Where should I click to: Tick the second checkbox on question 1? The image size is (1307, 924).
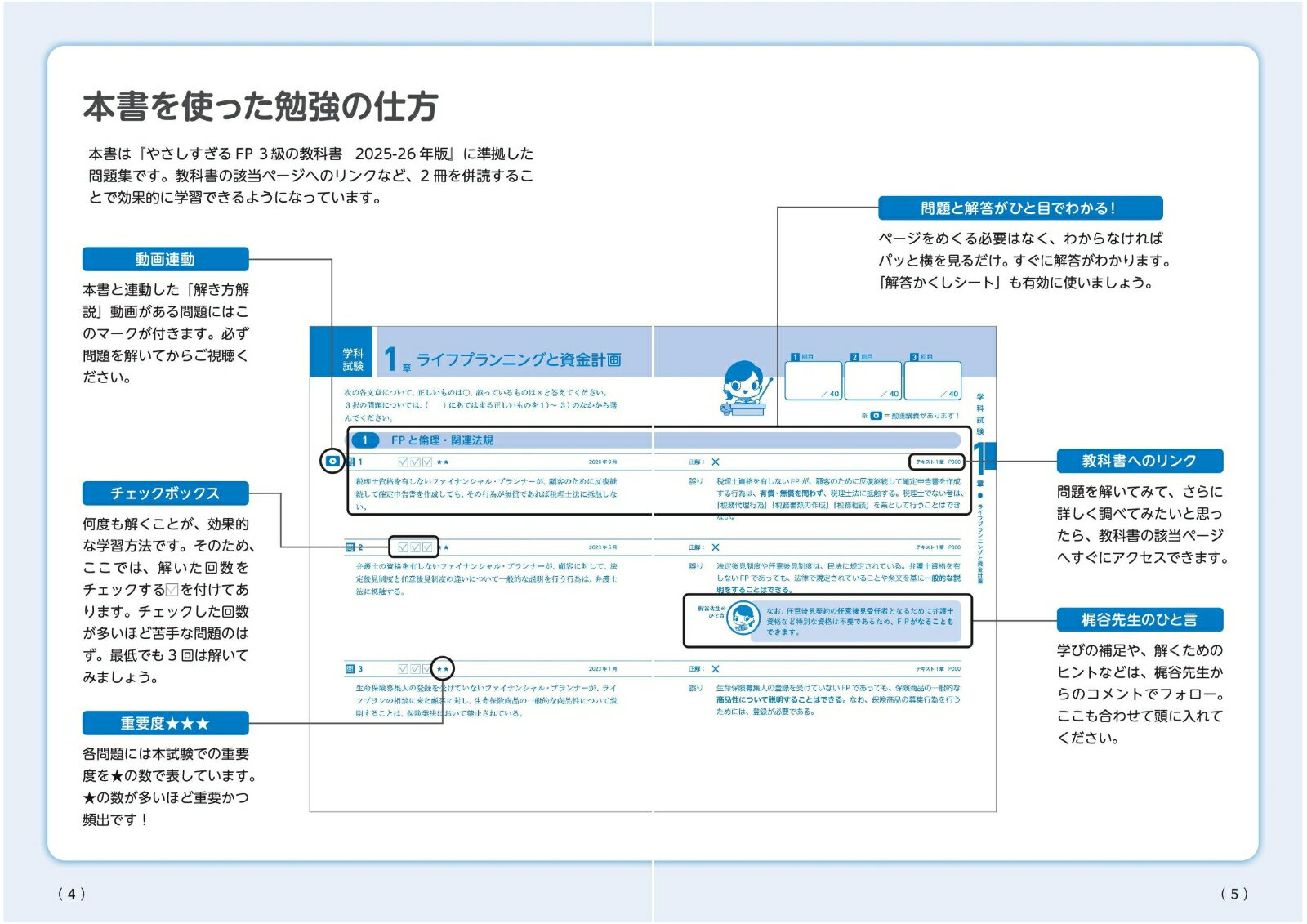tap(415, 462)
